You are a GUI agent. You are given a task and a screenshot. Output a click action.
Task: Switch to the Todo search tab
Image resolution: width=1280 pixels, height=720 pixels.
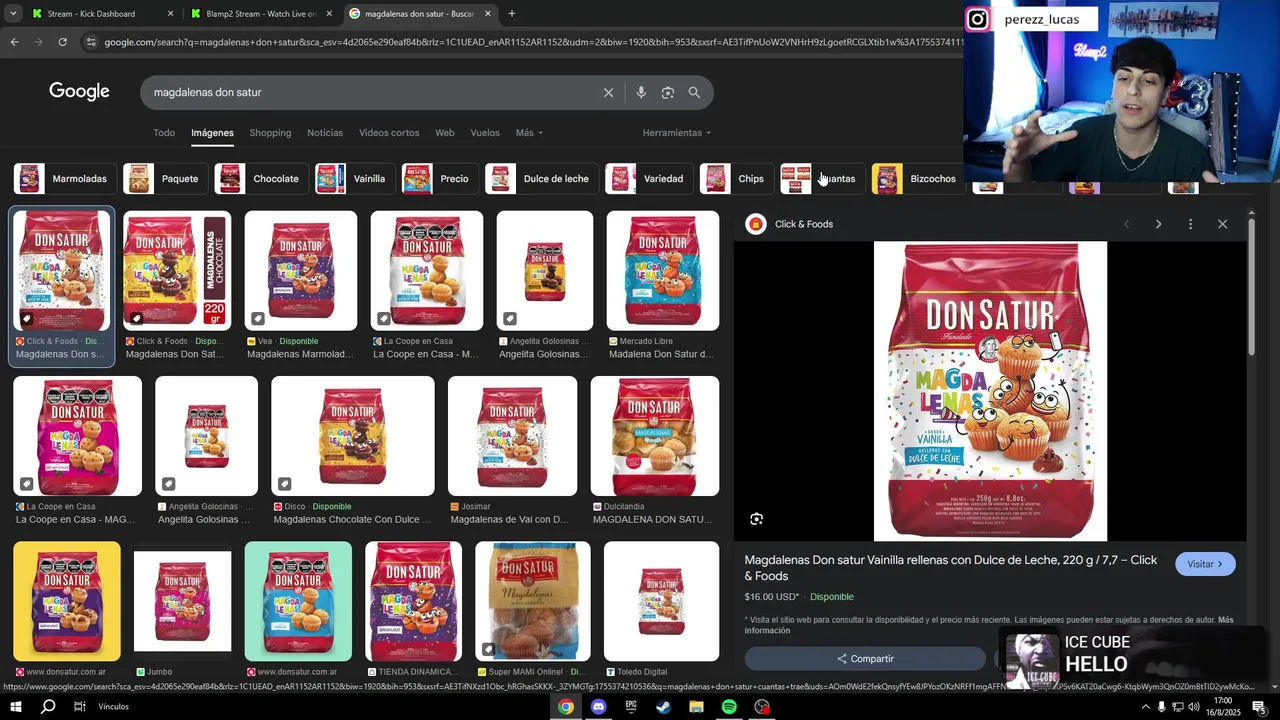[x=164, y=133]
